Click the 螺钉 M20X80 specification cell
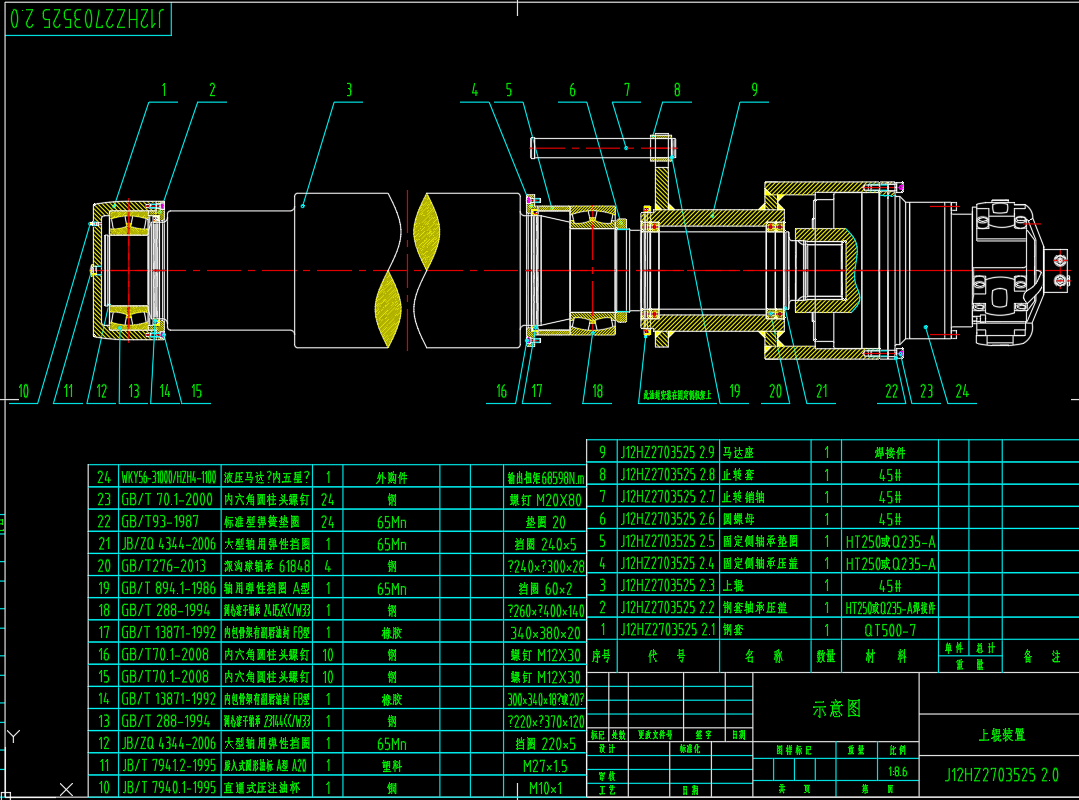The width and height of the screenshot is (1079, 800). [x=544, y=499]
